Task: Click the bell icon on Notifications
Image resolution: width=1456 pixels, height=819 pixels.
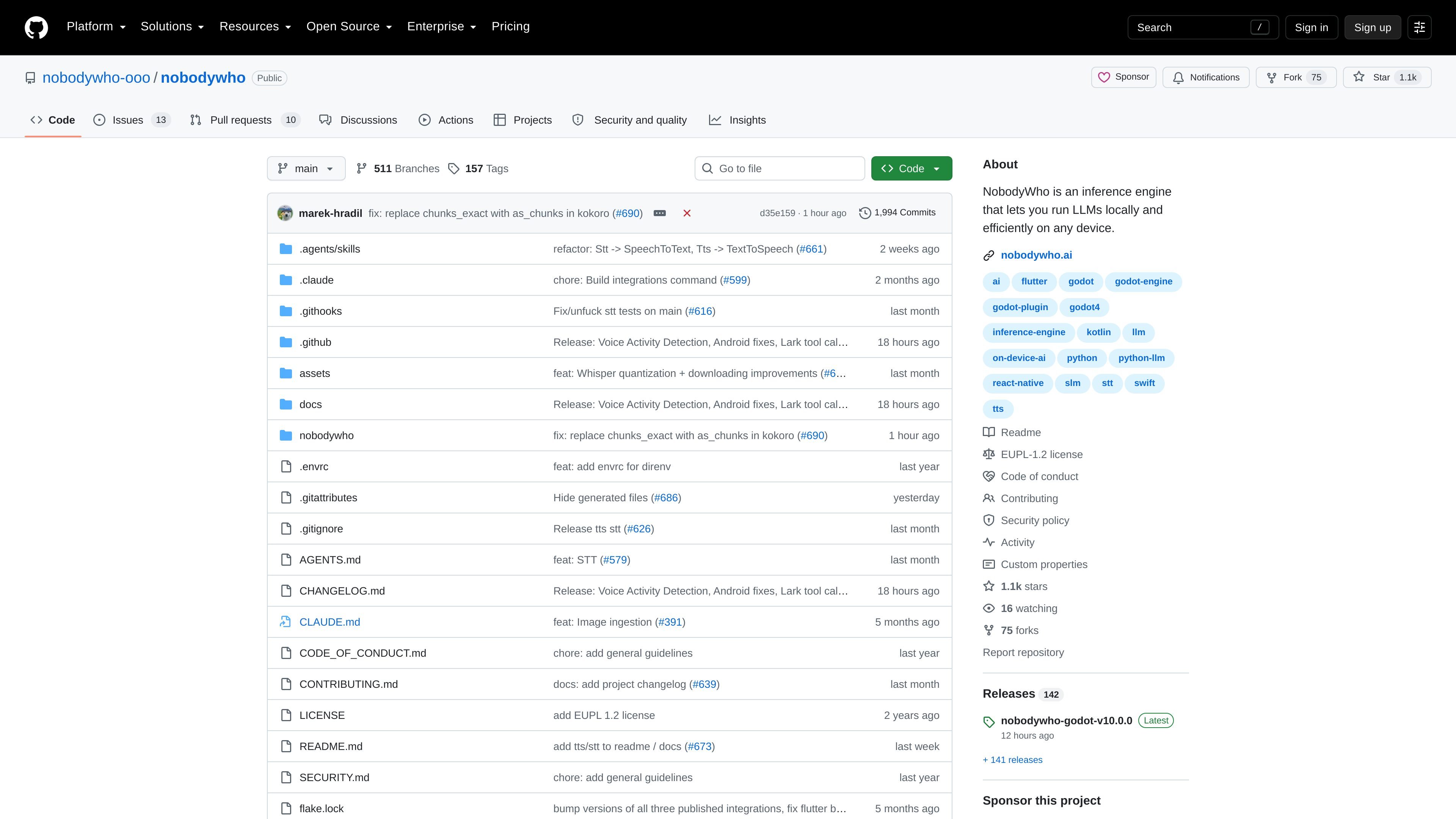Action: tap(1178, 78)
